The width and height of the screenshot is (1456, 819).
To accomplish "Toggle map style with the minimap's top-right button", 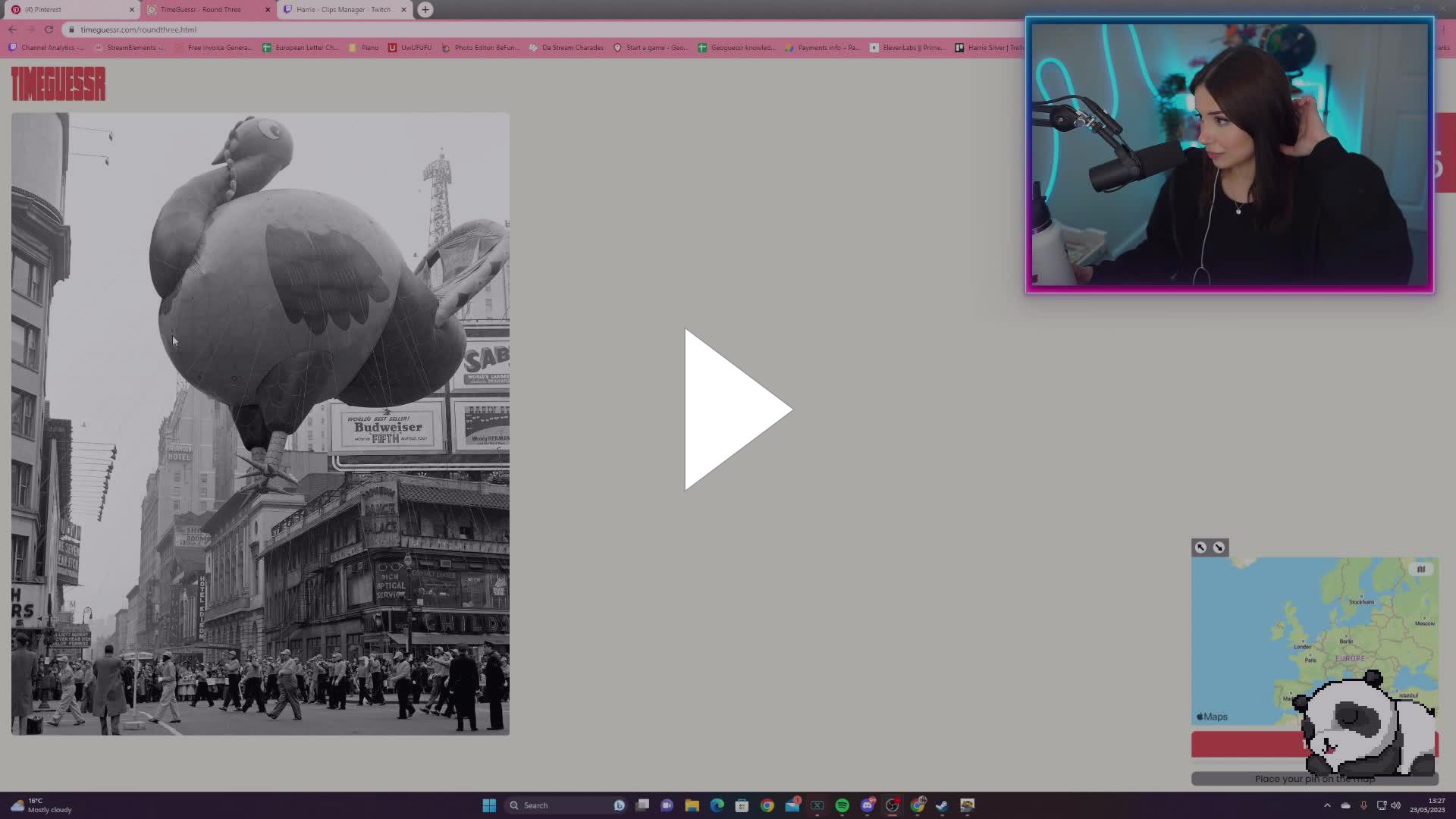I will [1421, 569].
